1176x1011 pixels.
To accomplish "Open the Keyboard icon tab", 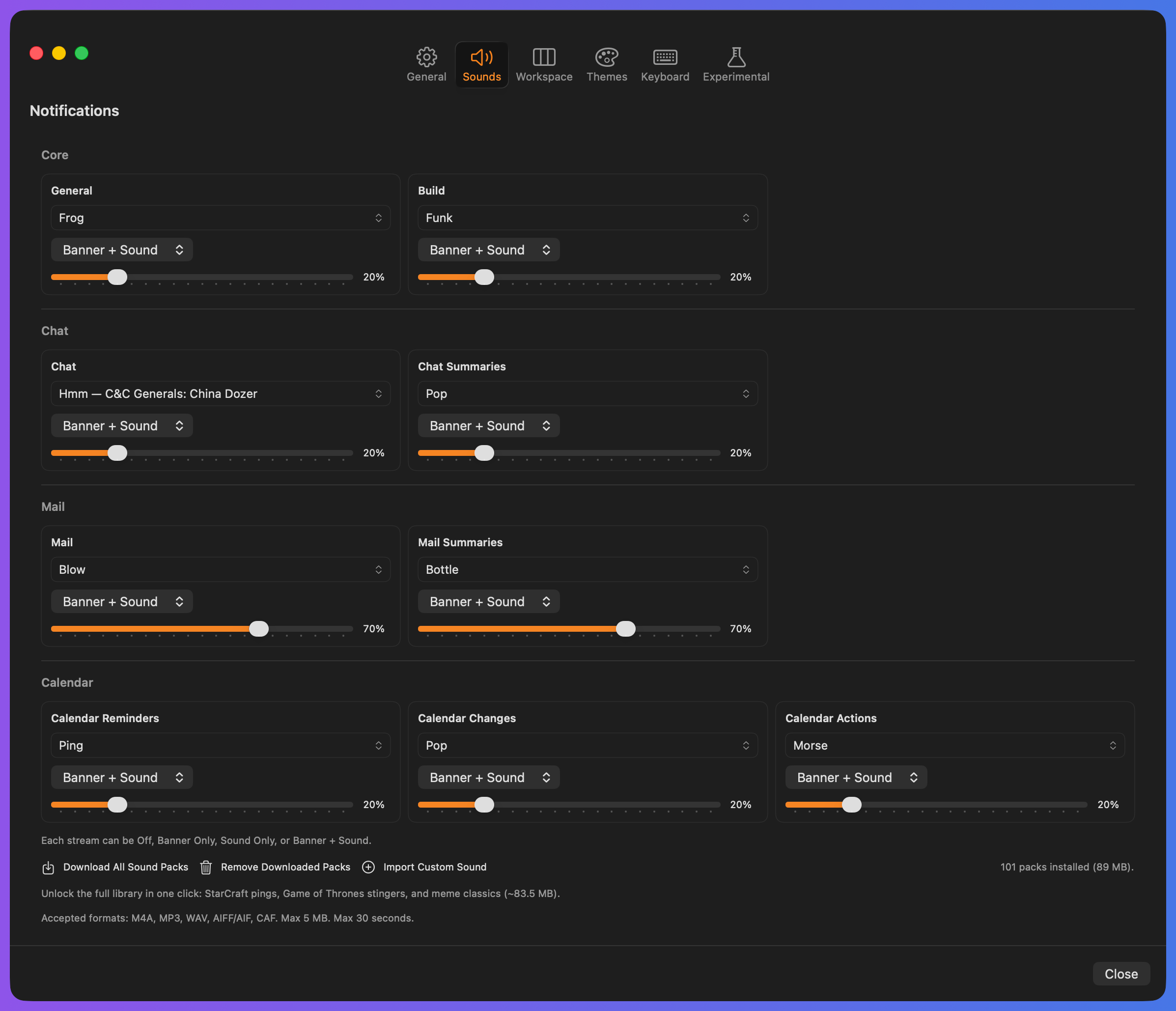I will (665, 57).
